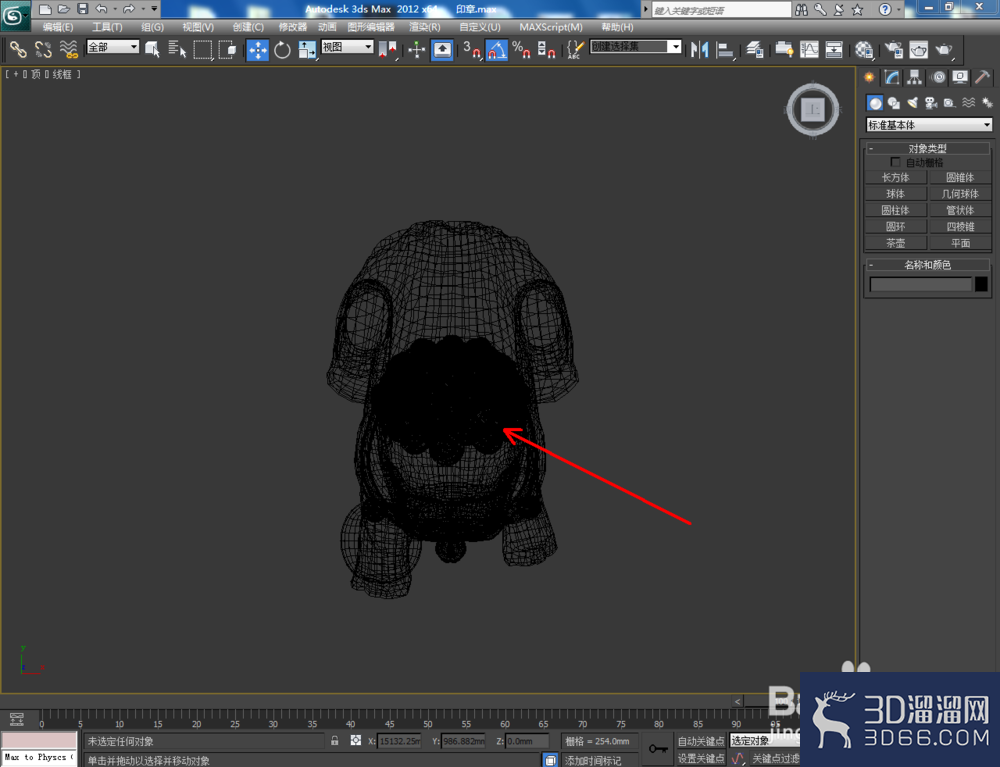Screen dimensions: 1000x767
Task: Choose the Select Object arrow tool
Action: [x=152, y=49]
